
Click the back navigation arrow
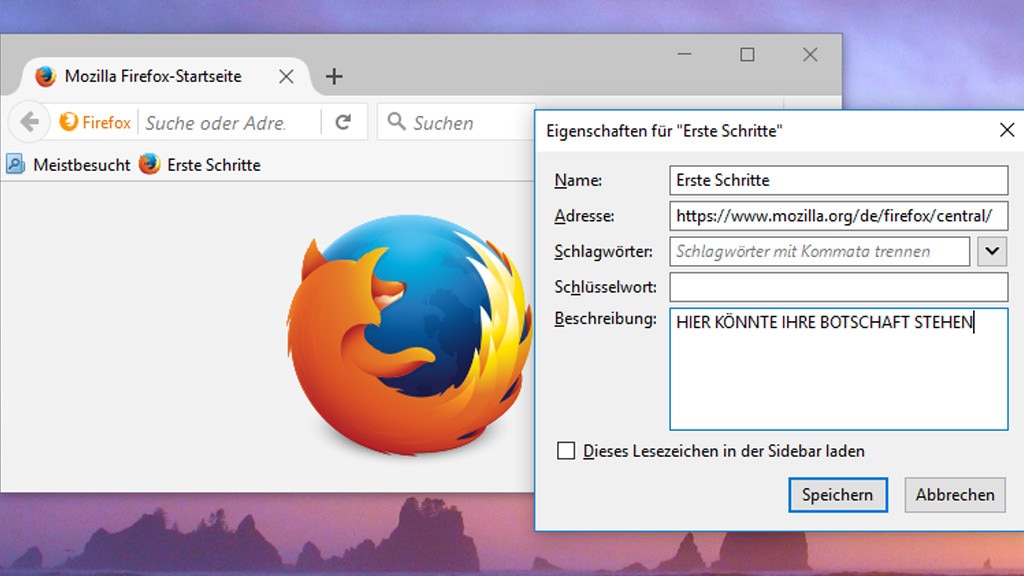29,122
